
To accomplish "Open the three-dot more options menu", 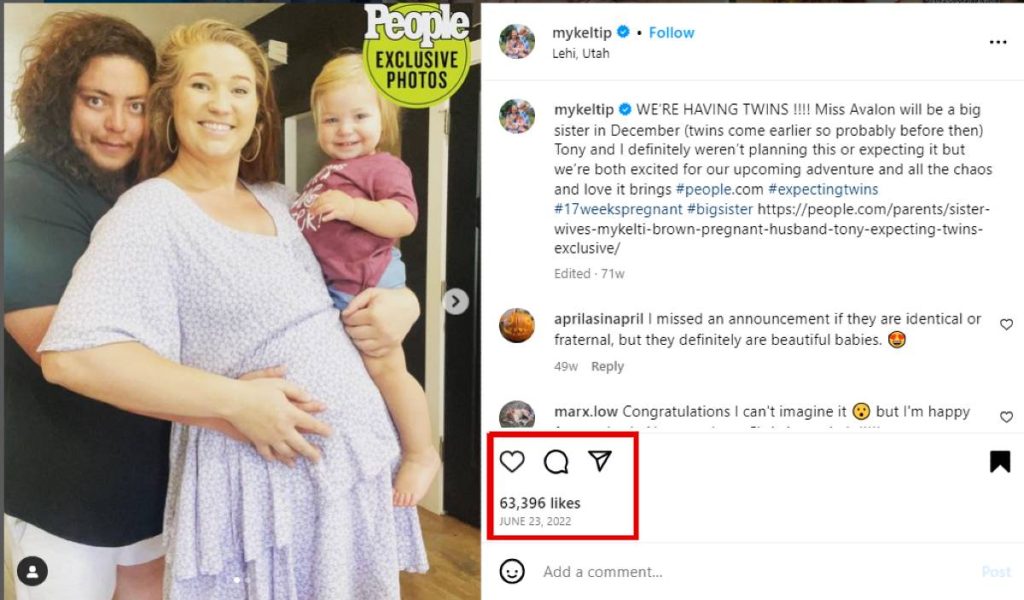I will coord(997,42).
